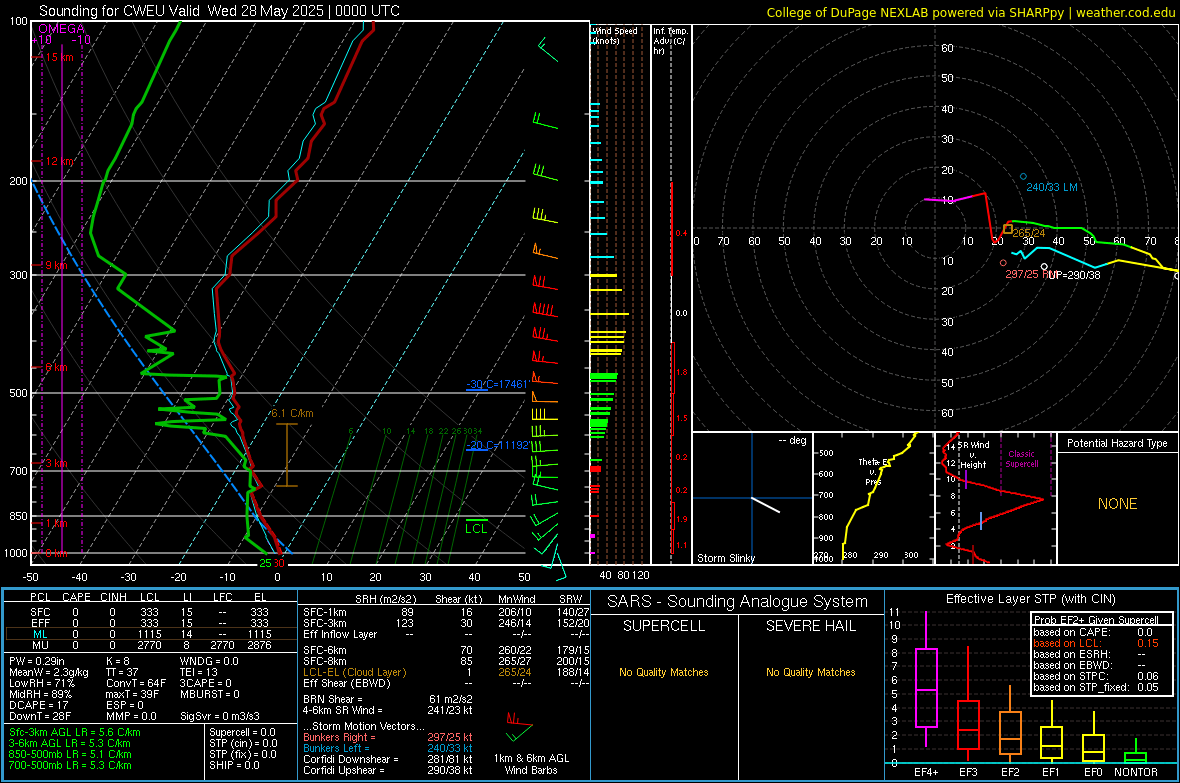Click the 'BRN Shear =' row
The height and width of the screenshot is (783, 1180).
coord(388,699)
